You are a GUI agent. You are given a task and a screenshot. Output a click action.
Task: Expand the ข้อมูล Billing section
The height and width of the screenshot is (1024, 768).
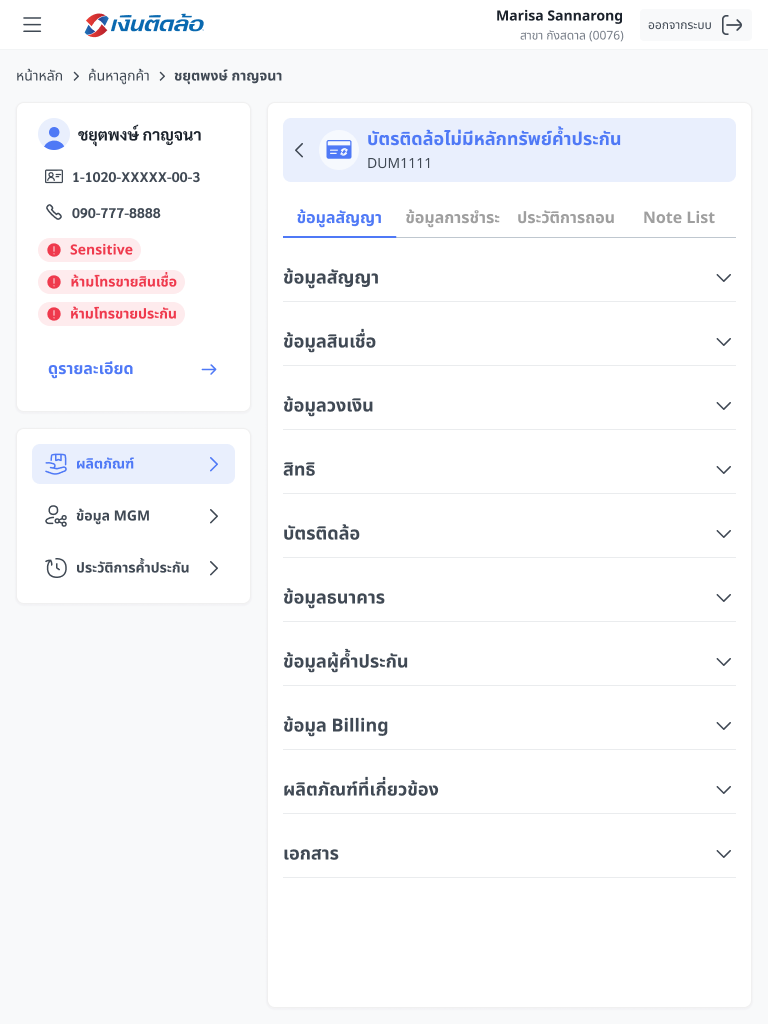click(724, 726)
